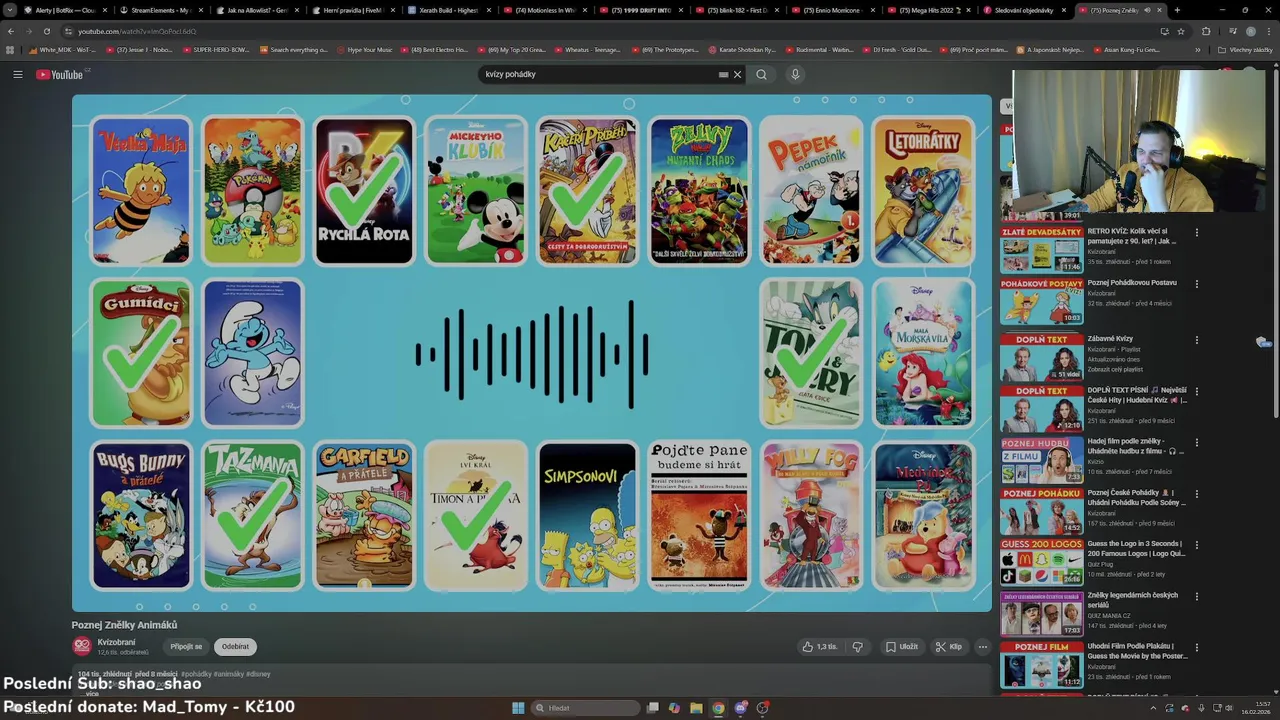Dislike the video with thumbs down
The image size is (1280, 720).
point(857,647)
